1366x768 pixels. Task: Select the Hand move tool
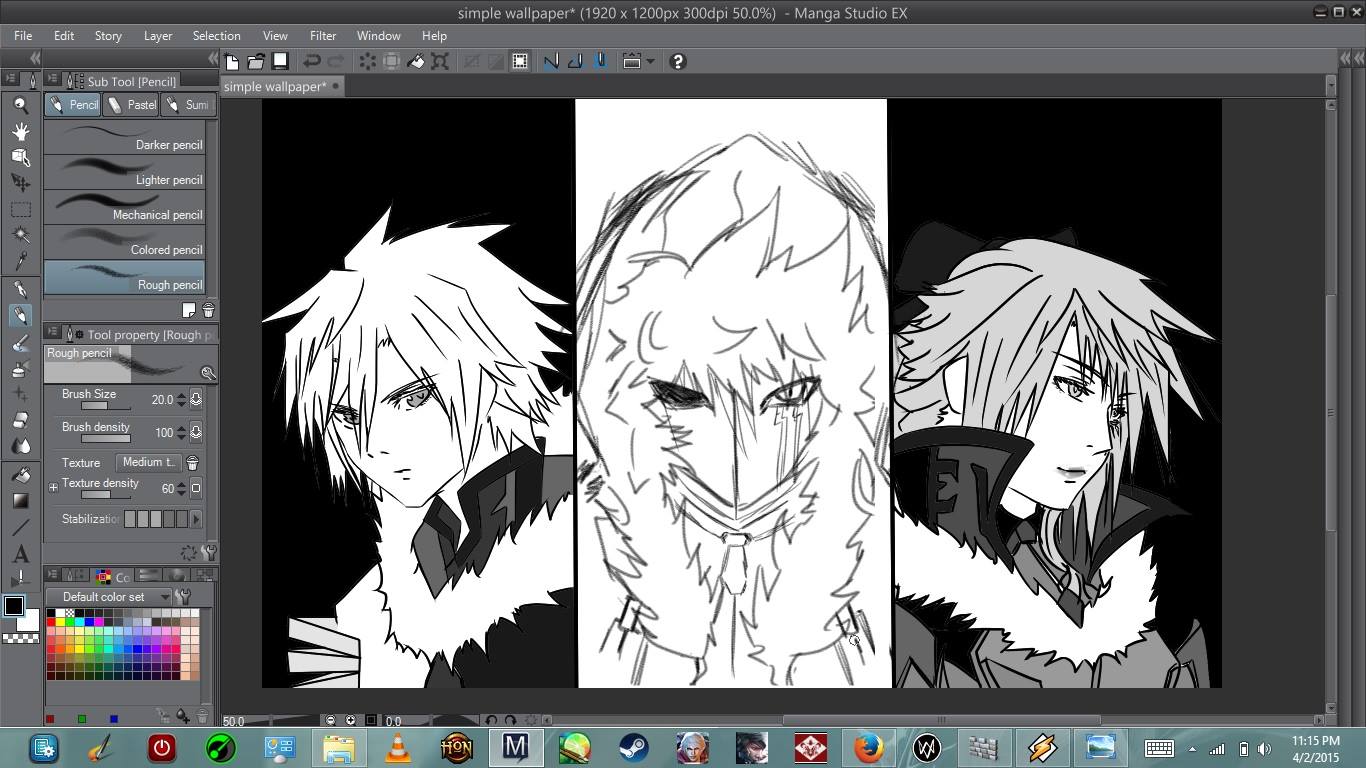20,131
